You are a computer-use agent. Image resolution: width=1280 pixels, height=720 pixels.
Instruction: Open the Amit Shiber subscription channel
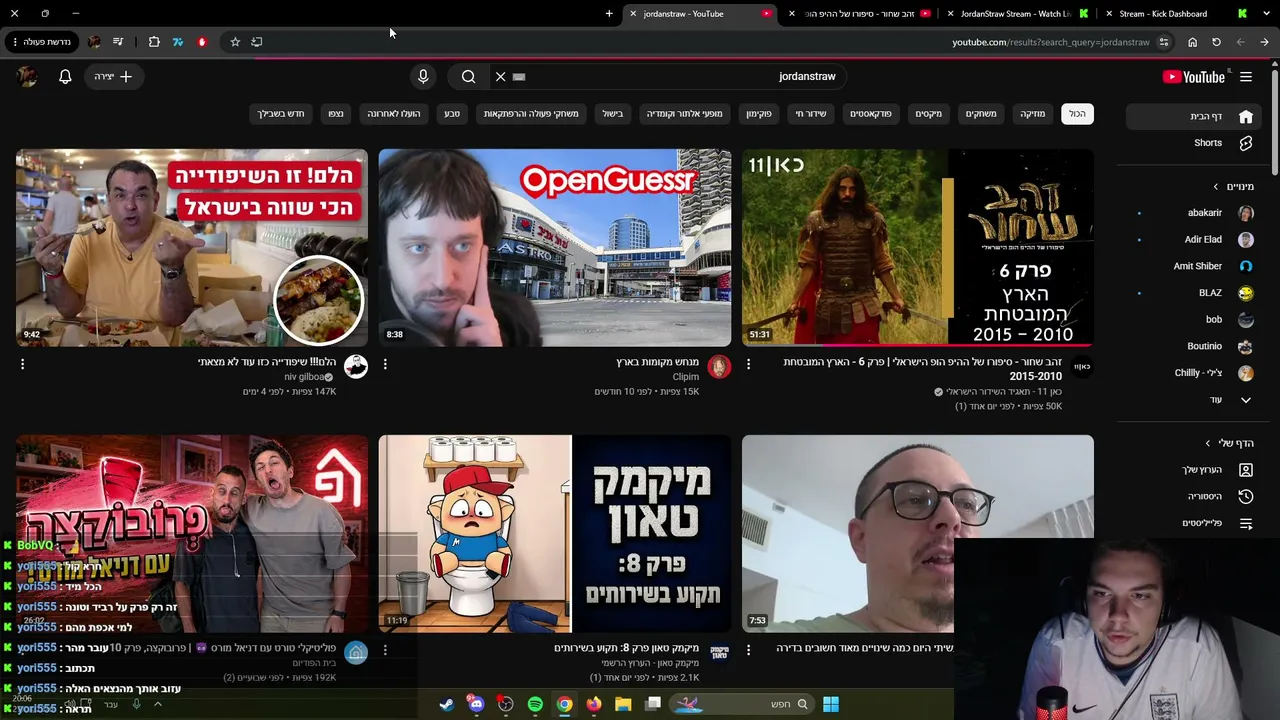tap(1194, 266)
